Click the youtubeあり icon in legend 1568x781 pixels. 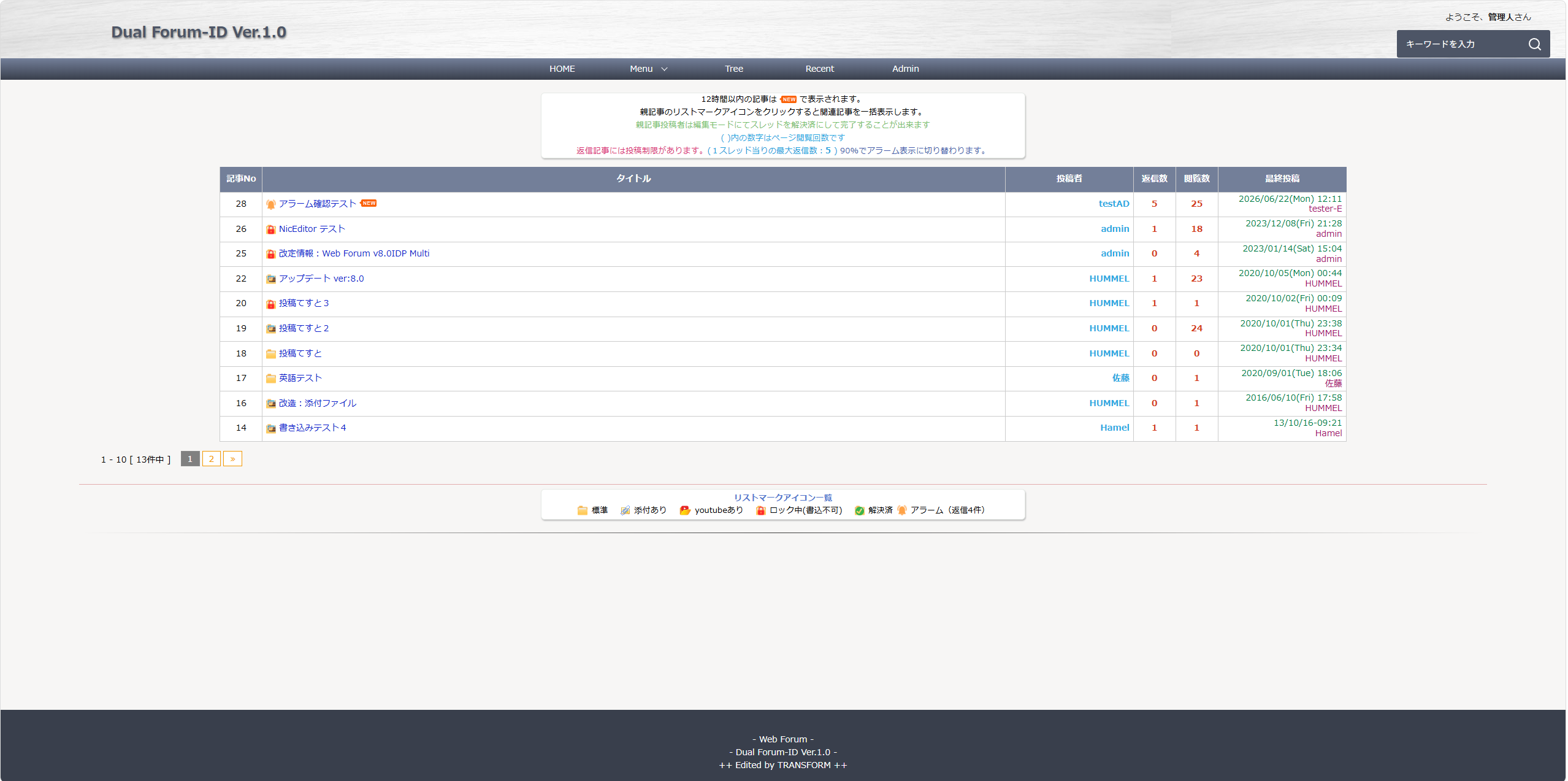coord(685,510)
